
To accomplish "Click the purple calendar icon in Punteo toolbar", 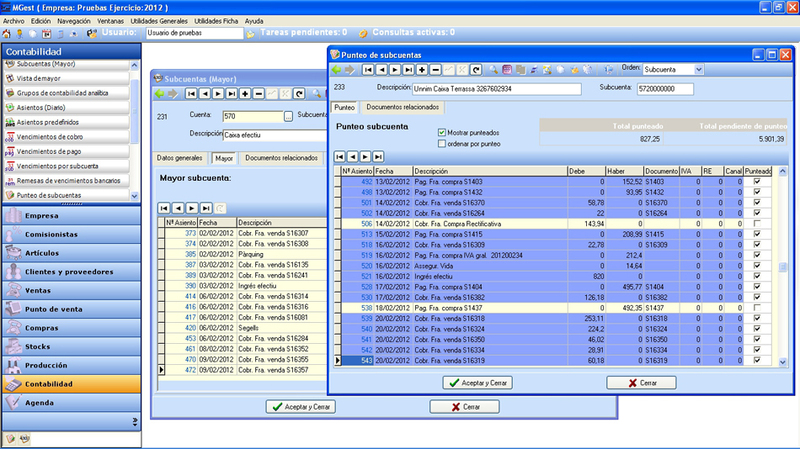I will 507,69.
